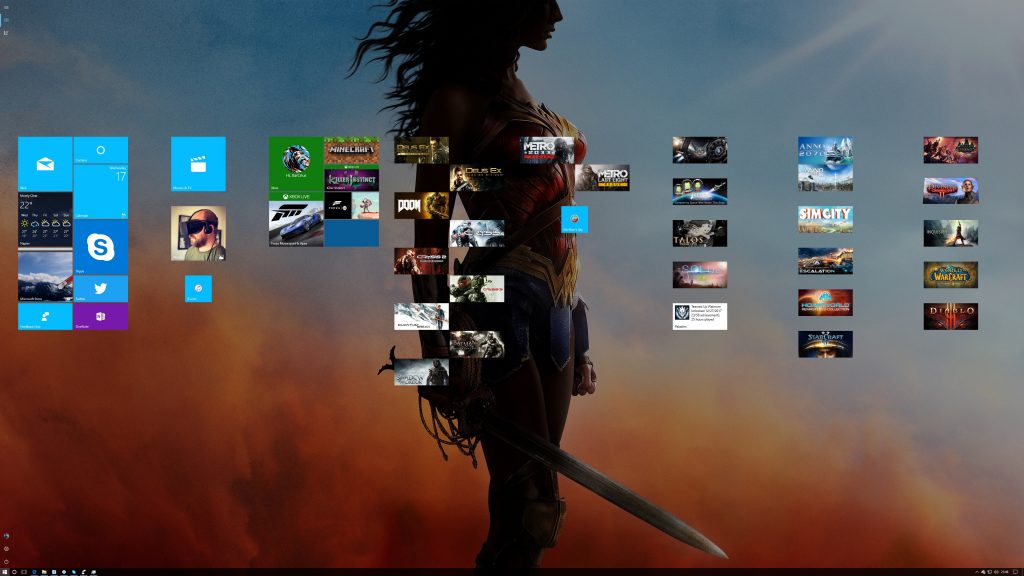Open the Movies & TV tile
This screenshot has height=576, width=1024.
[x=199, y=164]
